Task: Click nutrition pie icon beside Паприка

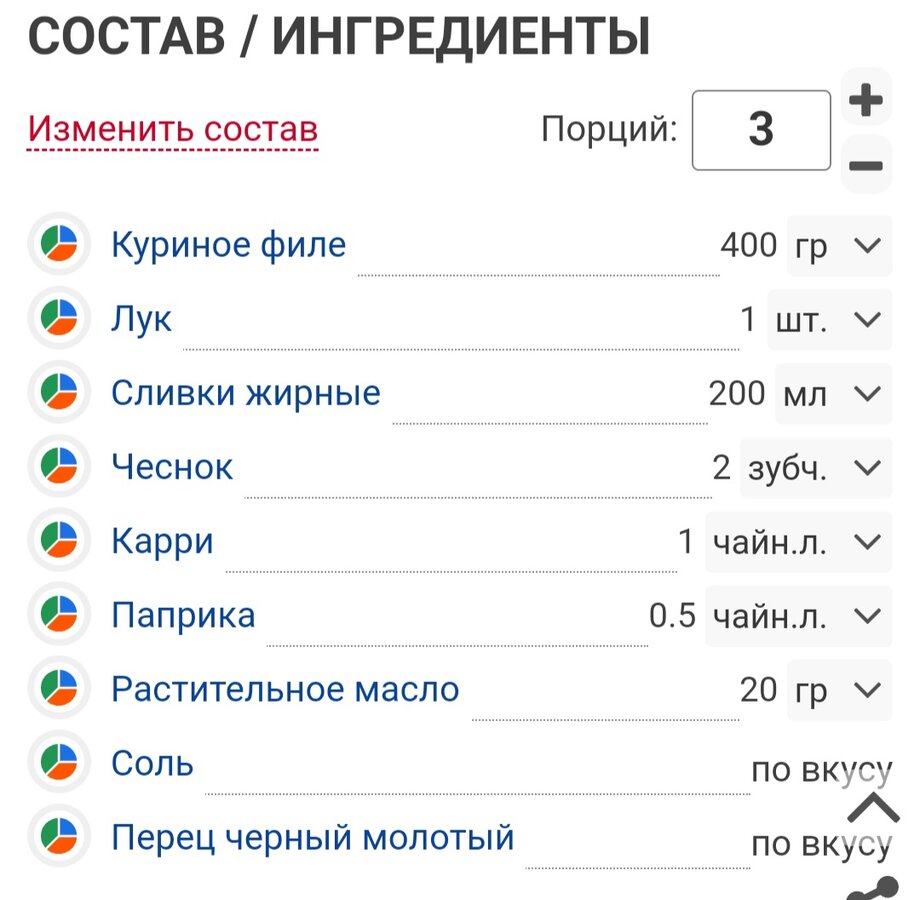Action: pos(59,615)
